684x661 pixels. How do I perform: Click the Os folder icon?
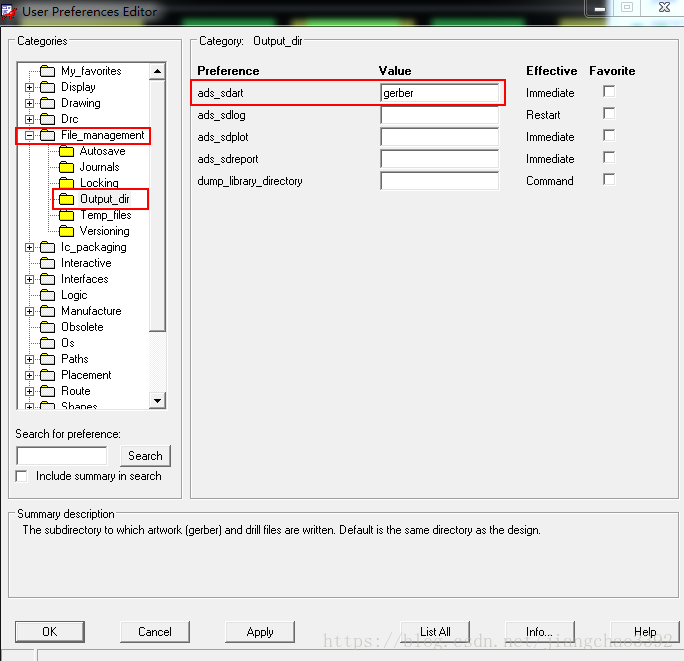click(x=48, y=343)
